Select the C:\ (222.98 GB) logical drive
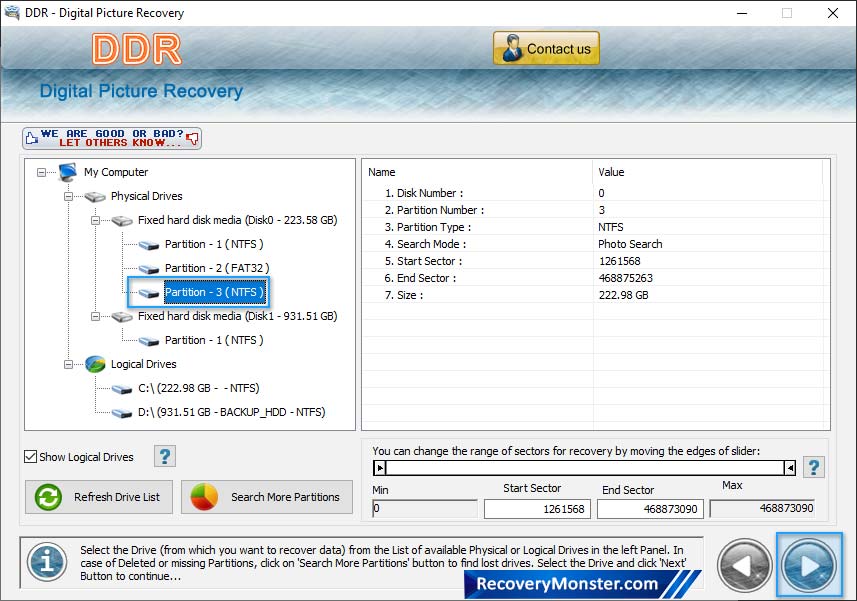This screenshot has width=857, height=601. [x=199, y=388]
